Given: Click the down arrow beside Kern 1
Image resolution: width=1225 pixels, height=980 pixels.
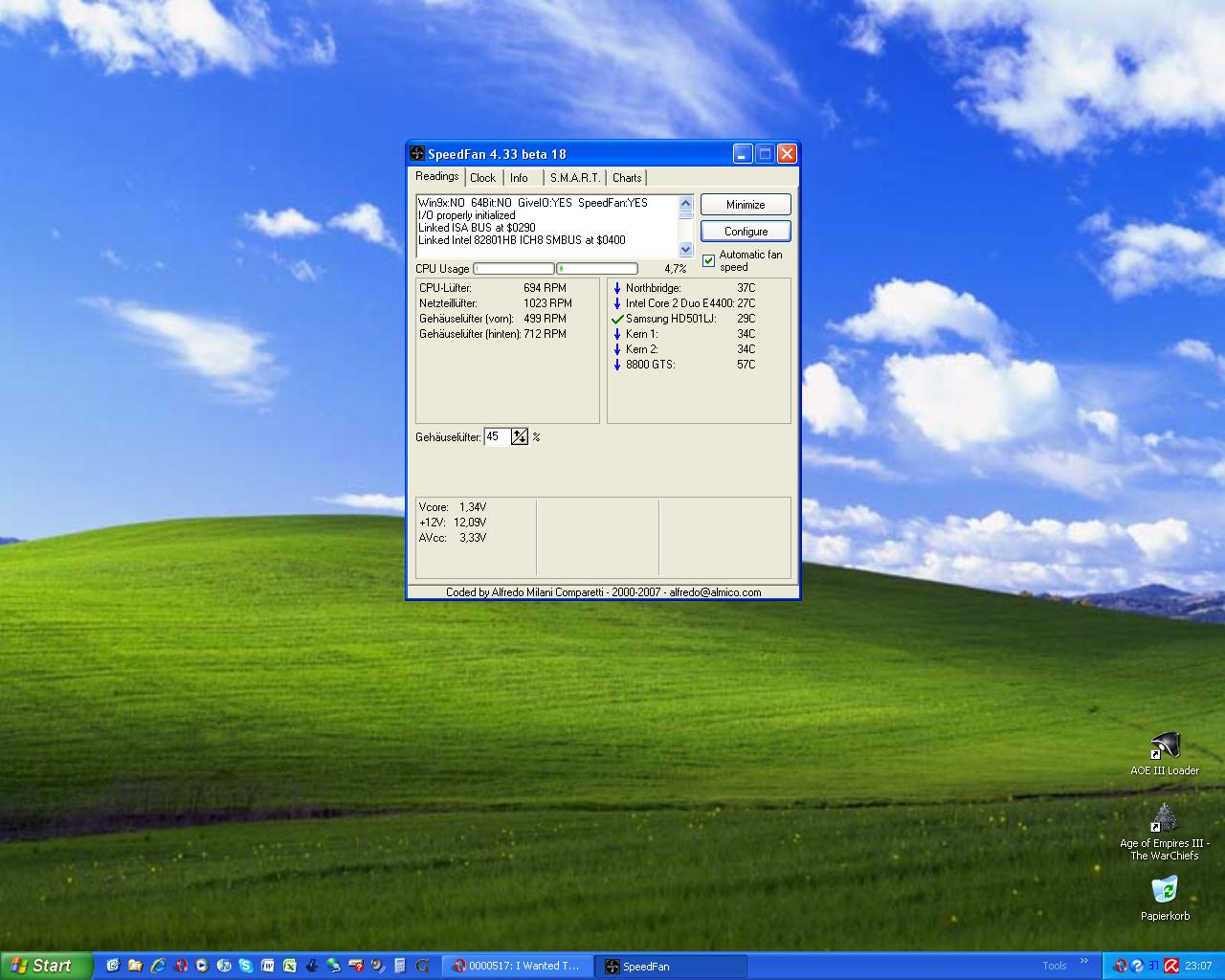Looking at the screenshot, I should click(617, 334).
